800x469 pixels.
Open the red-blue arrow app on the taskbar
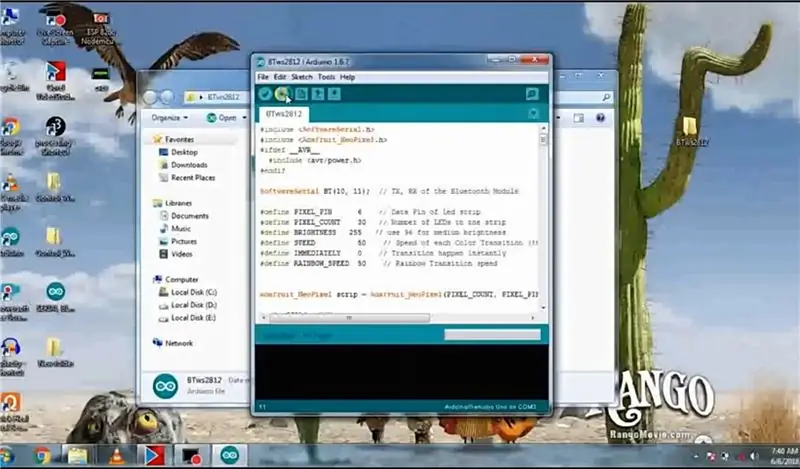[x=155, y=455]
